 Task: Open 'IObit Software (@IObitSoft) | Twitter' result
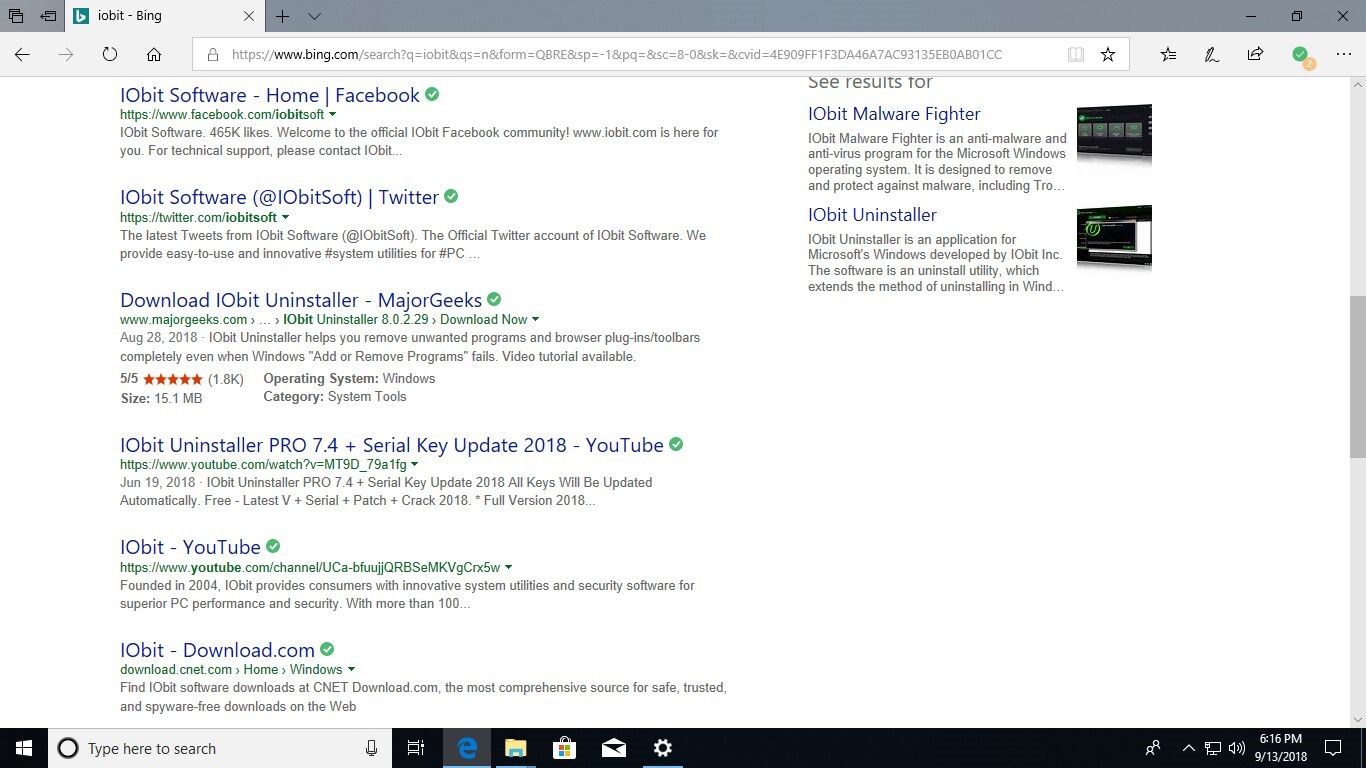pos(279,197)
